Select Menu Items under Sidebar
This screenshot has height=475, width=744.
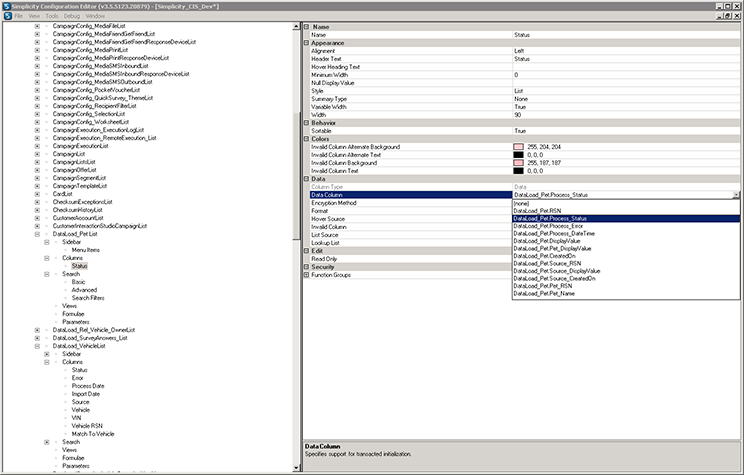[85, 250]
